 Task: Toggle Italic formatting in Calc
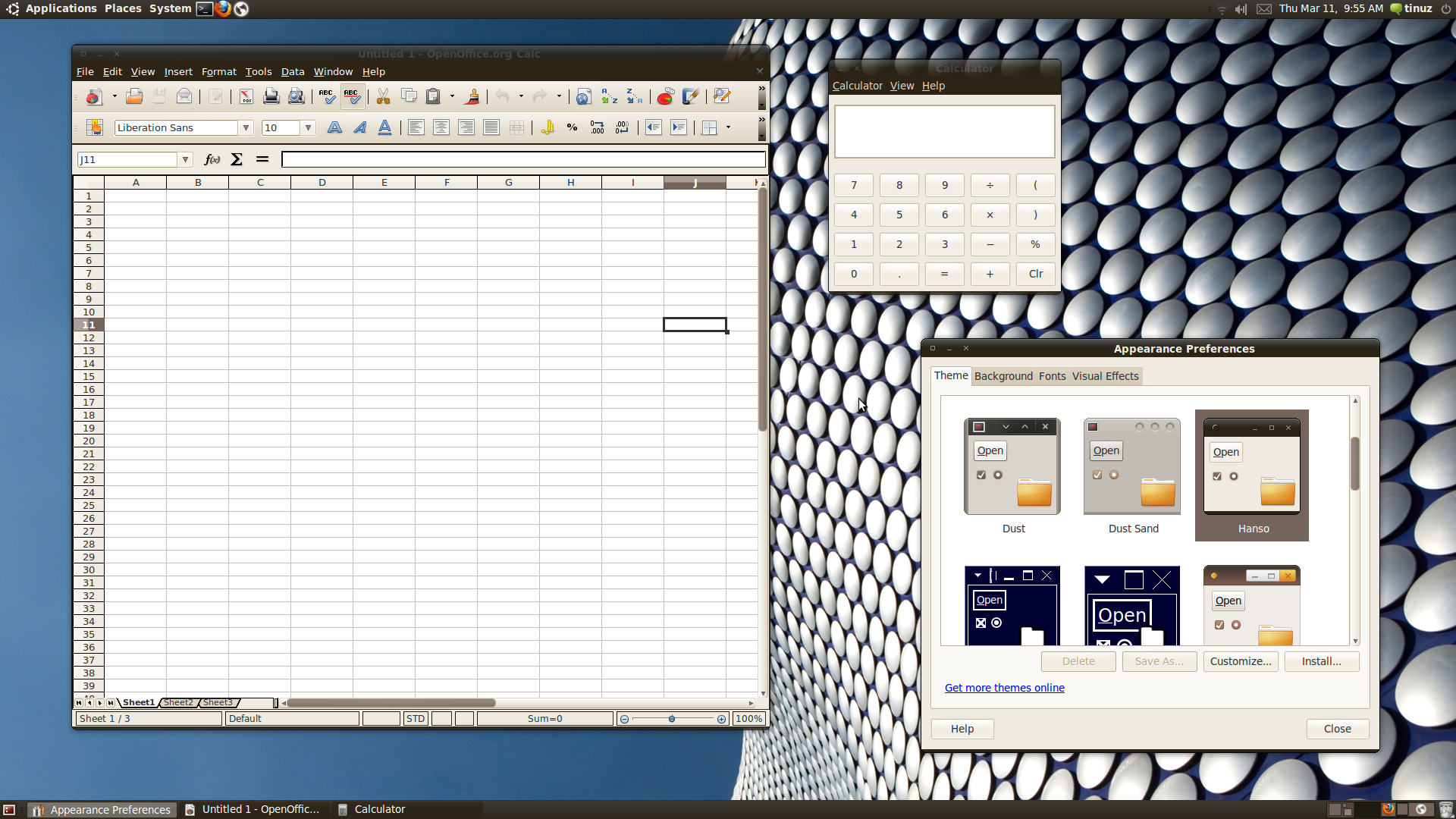(x=359, y=127)
